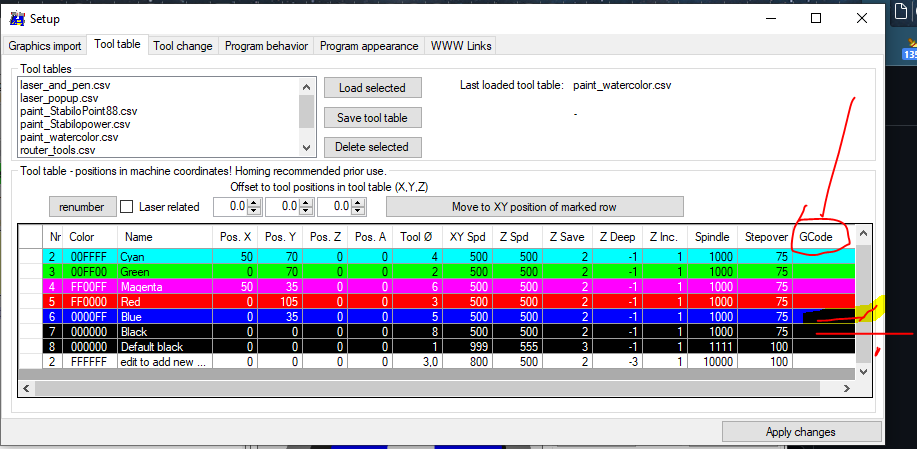The height and width of the screenshot is (449, 917).
Task: Click Move to XY position of marked row
Action: [534, 207]
